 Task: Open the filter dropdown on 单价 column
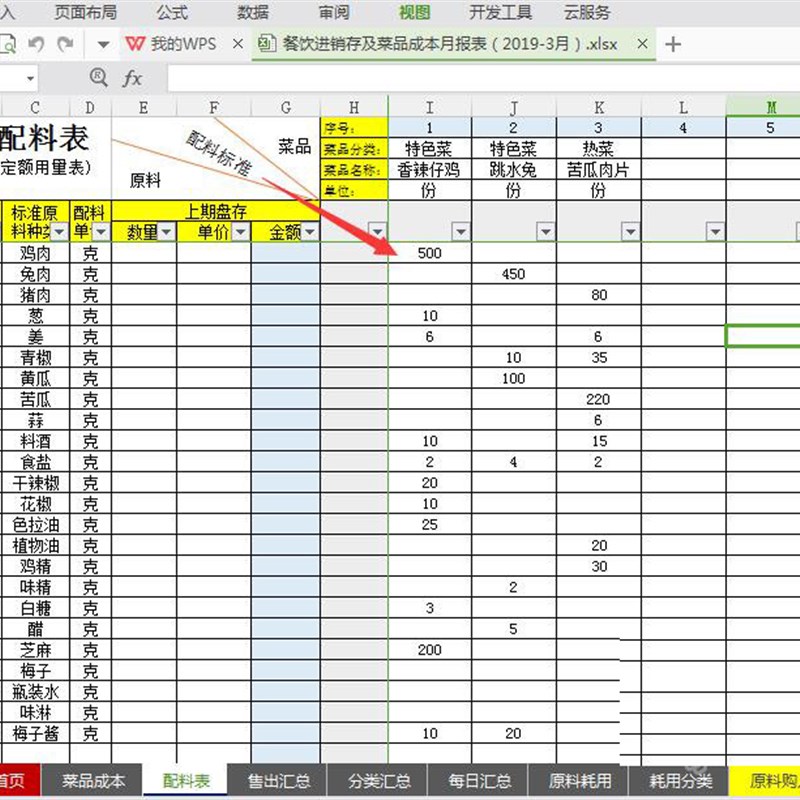(x=239, y=231)
